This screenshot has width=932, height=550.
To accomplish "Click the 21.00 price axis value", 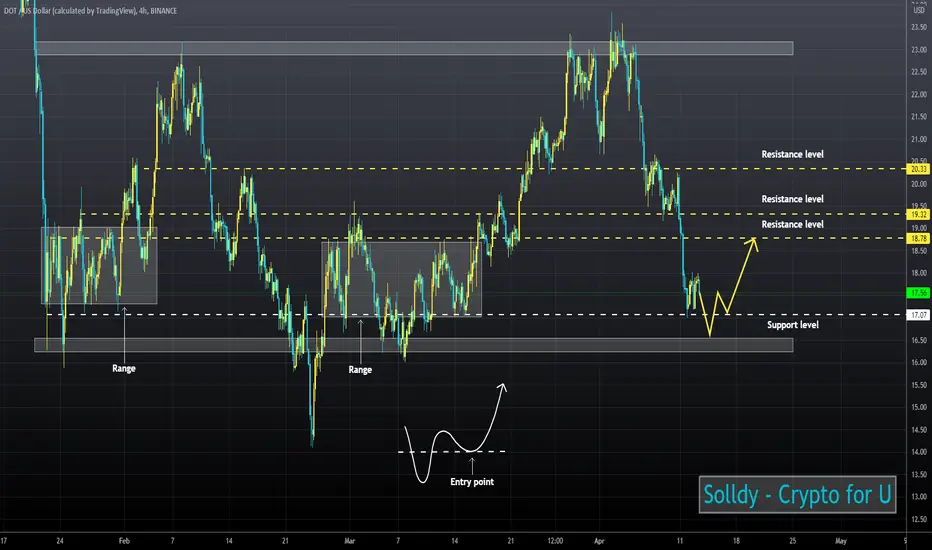I will point(918,139).
